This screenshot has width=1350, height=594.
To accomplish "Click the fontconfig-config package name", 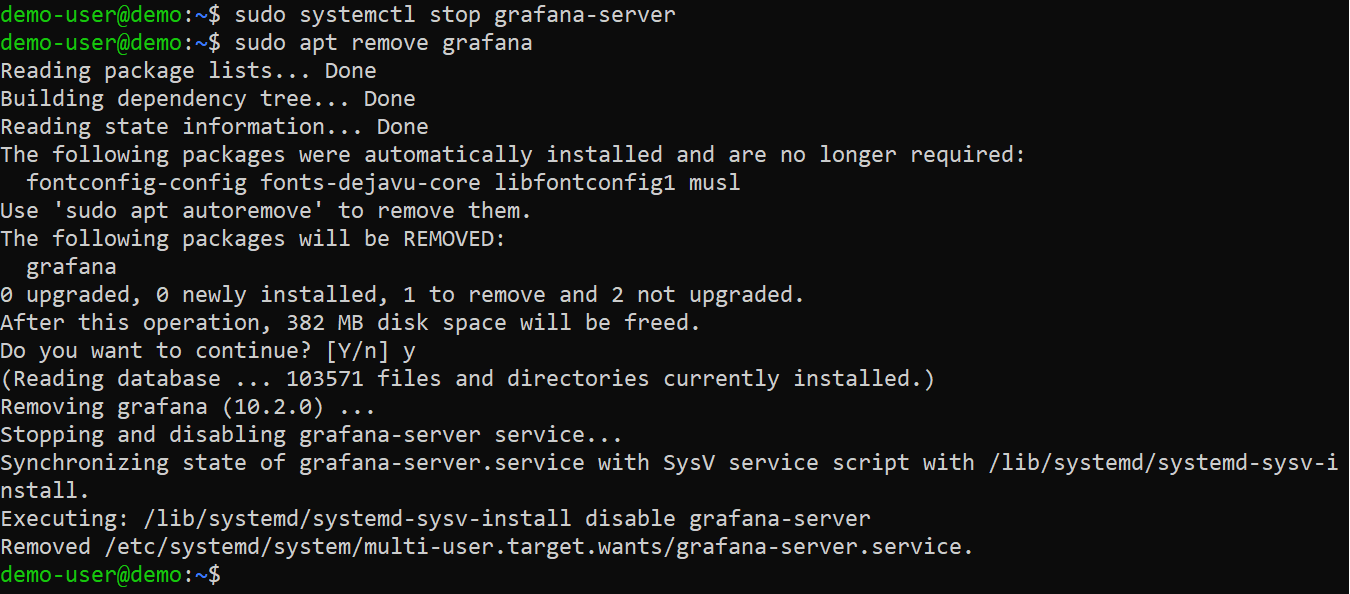I will (x=136, y=183).
